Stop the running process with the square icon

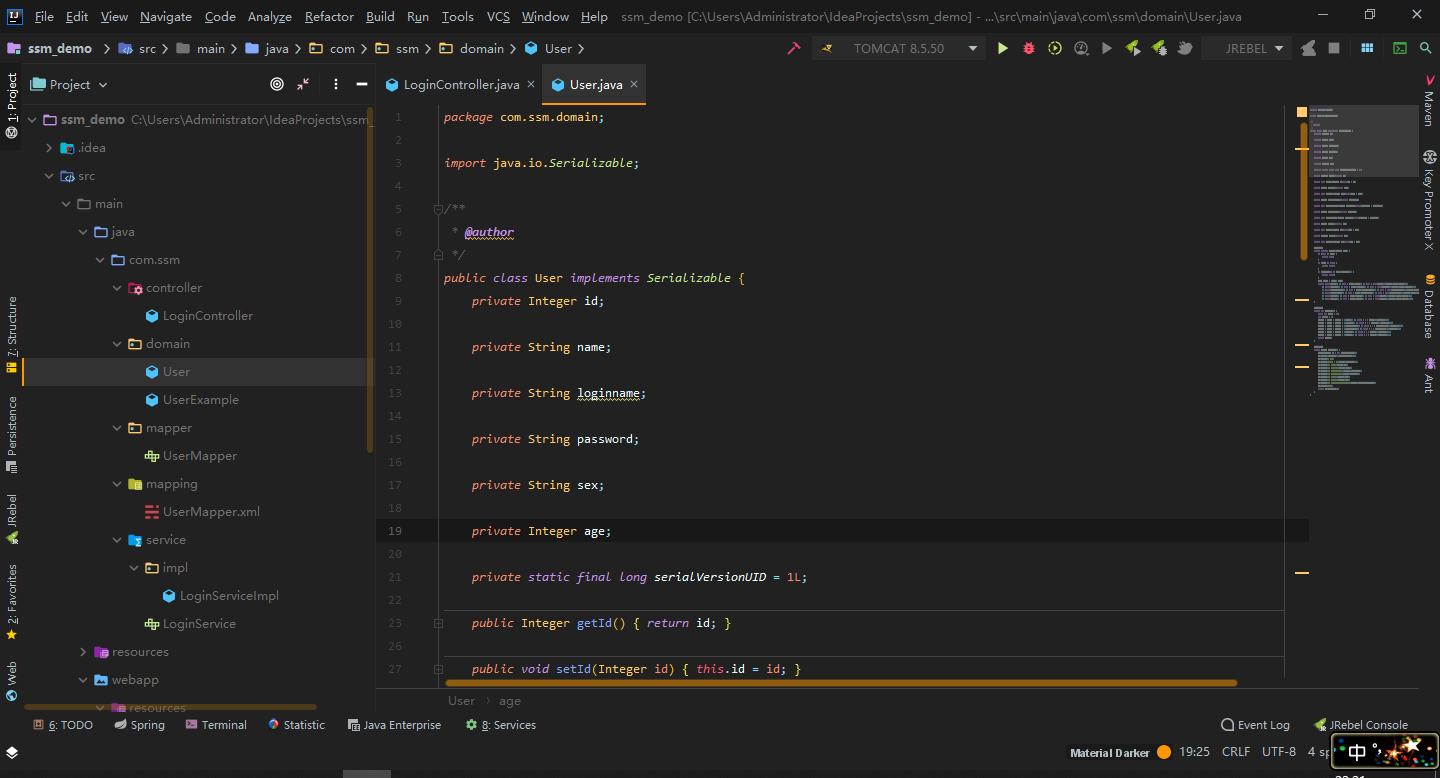[x=1335, y=47]
